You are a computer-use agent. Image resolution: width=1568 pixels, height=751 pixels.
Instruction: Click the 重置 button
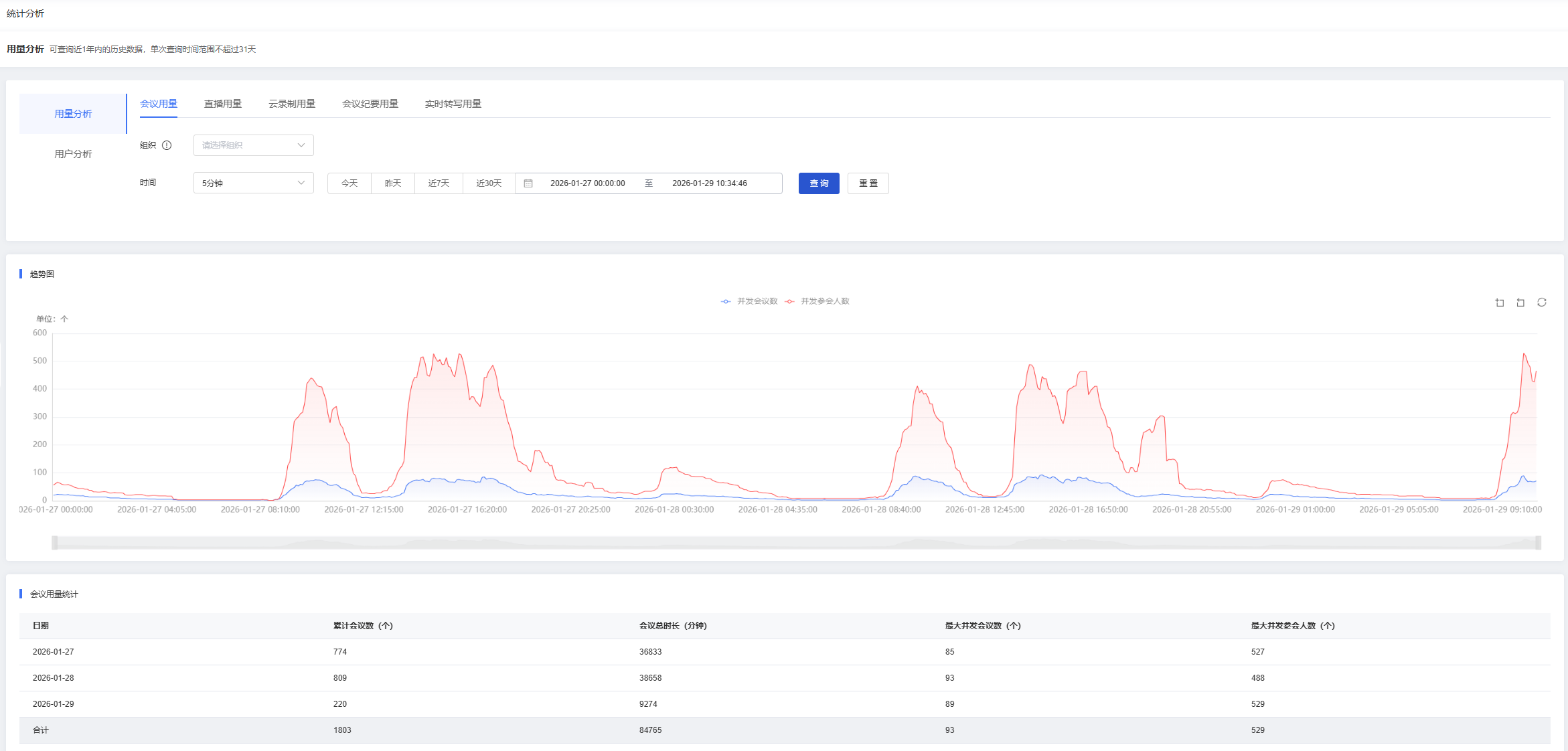point(868,183)
